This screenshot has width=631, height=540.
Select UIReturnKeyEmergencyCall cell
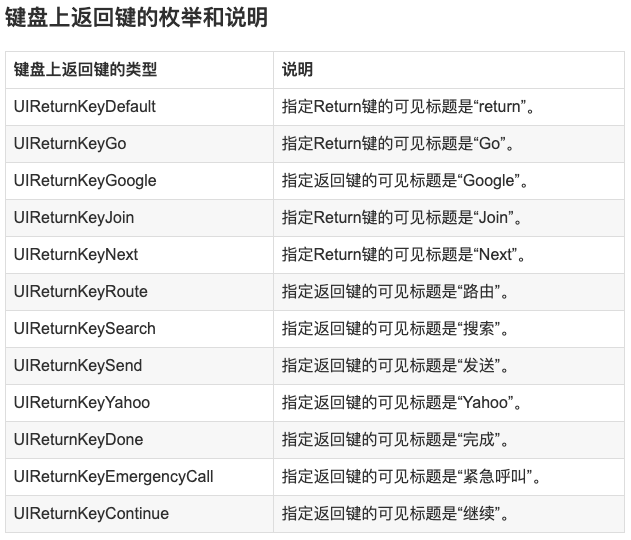coord(139,477)
